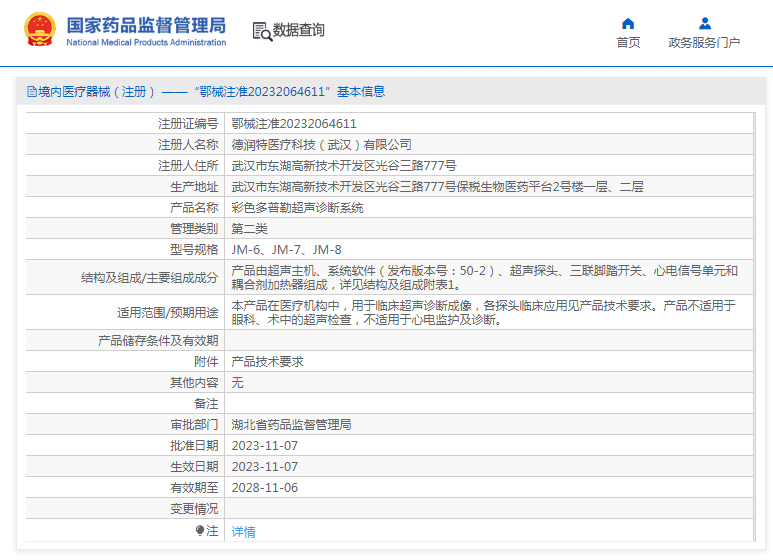Click the government services person icon
Screen dimensions: 773x560
tap(705, 23)
